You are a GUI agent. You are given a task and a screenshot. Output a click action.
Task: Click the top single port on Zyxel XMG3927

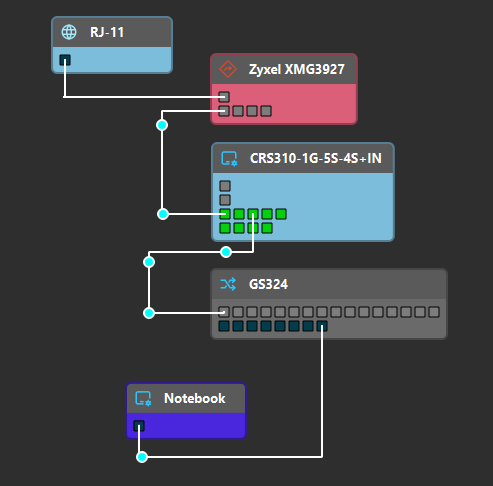point(224,97)
